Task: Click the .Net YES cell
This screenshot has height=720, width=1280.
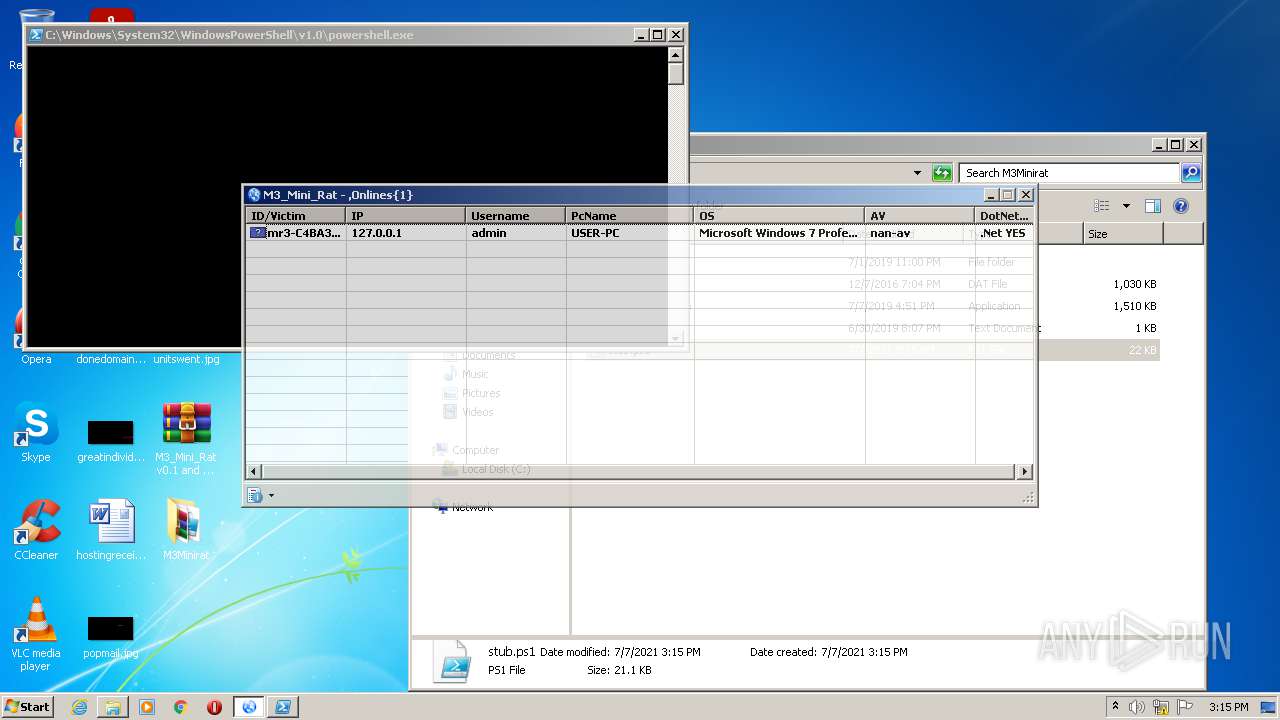Action: (1003, 233)
